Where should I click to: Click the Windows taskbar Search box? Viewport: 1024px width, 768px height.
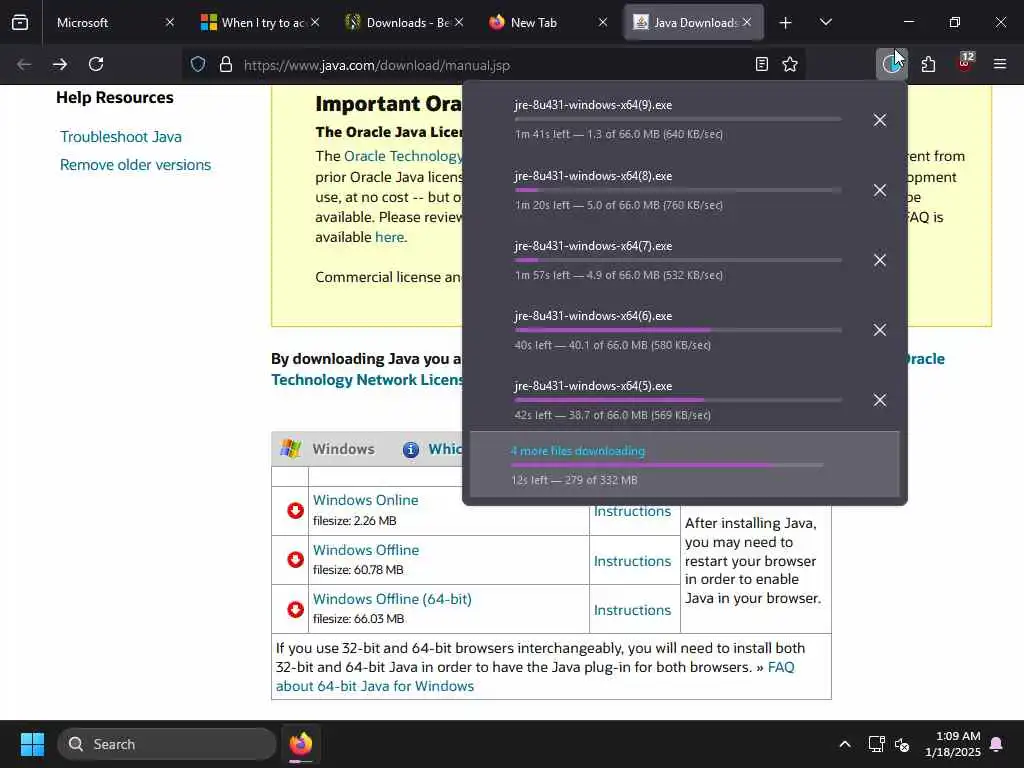tap(167, 744)
